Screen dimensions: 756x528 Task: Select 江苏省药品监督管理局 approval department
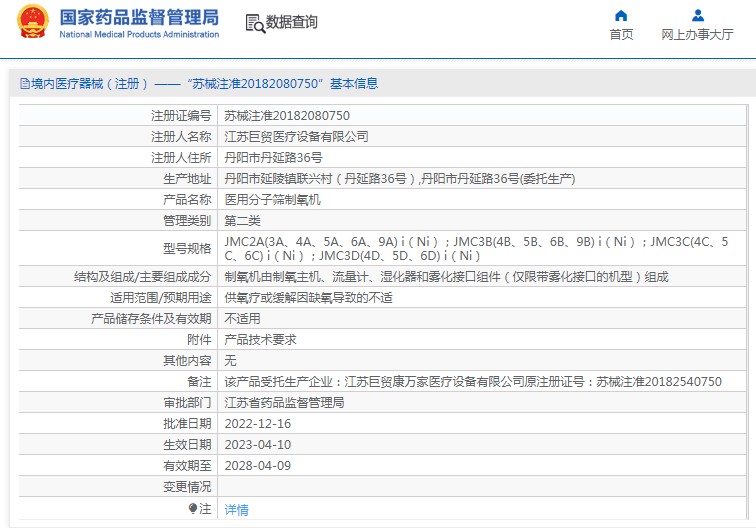(x=284, y=403)
